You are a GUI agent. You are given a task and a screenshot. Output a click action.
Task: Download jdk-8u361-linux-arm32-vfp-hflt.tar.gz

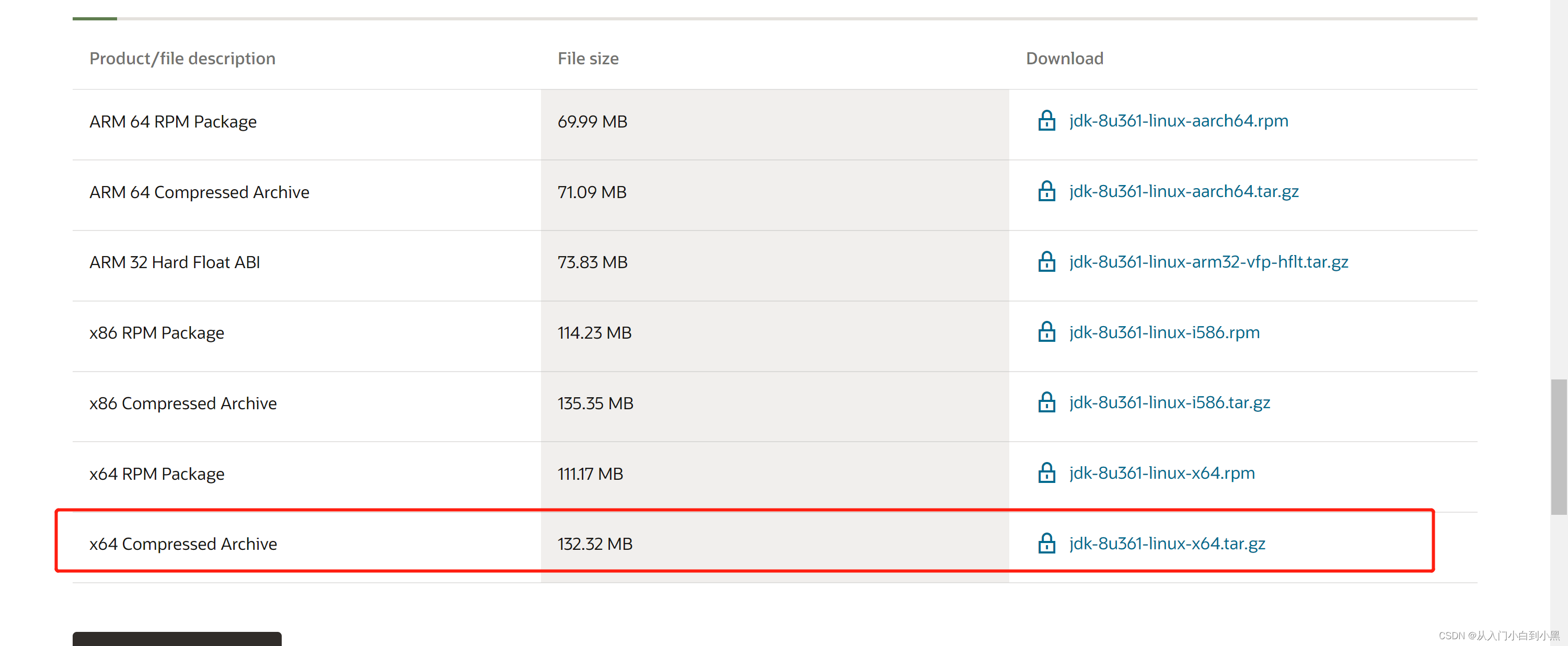click(x=1208, y=262)
